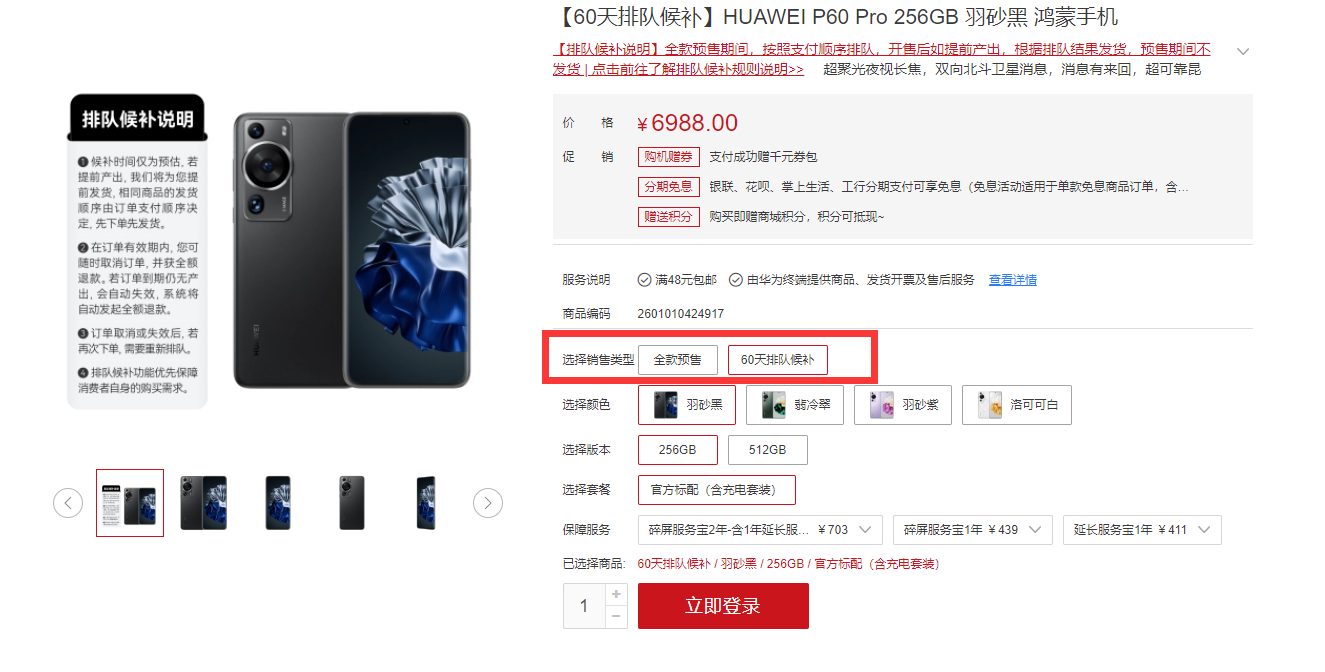Viewport: 1325px width, 672px height.
Task: Open 碎屏服务宝1年 ¥439 dropdown
Action: point(973,530)
